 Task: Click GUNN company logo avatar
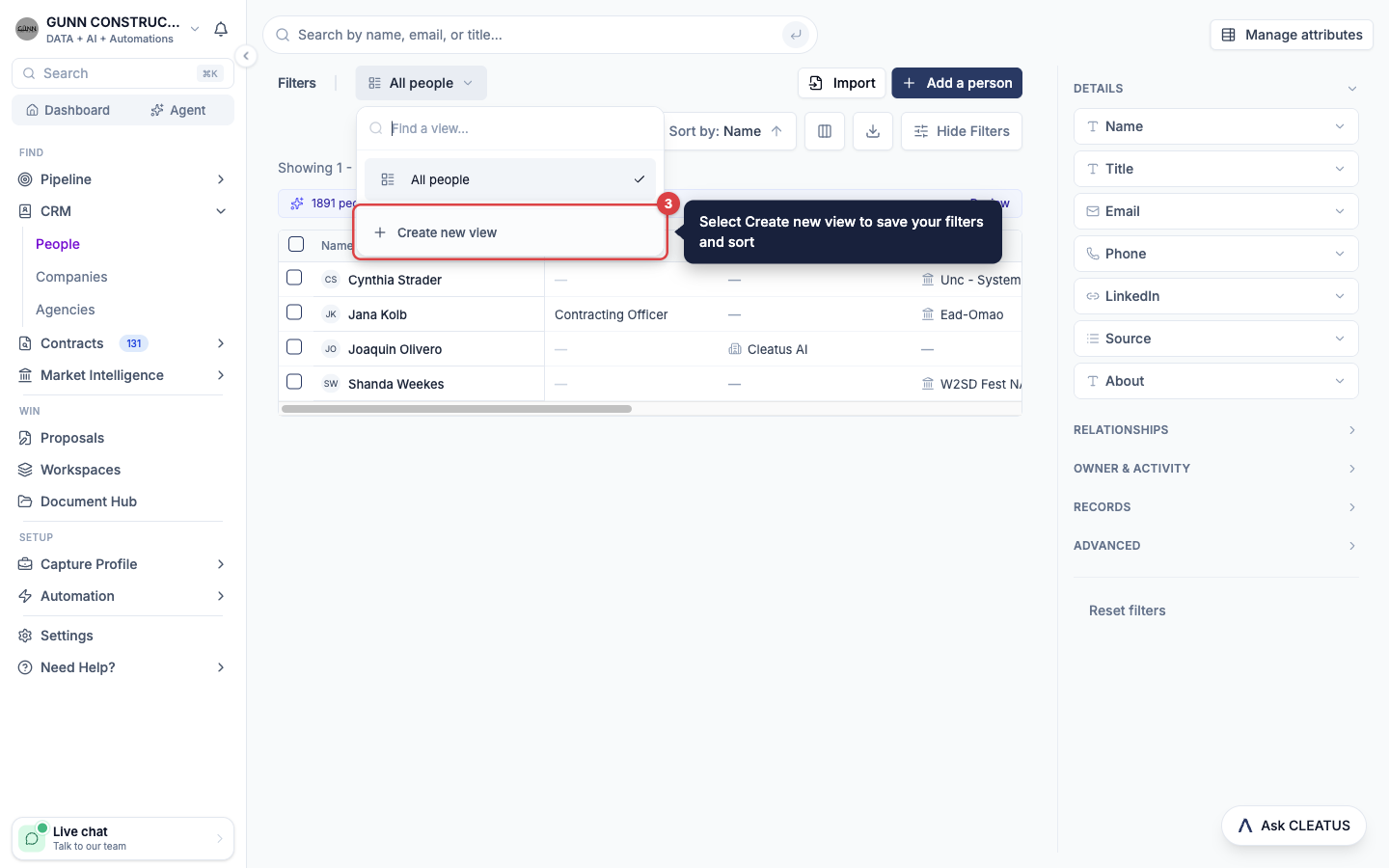pyautogui.click(x=27, y=29)
